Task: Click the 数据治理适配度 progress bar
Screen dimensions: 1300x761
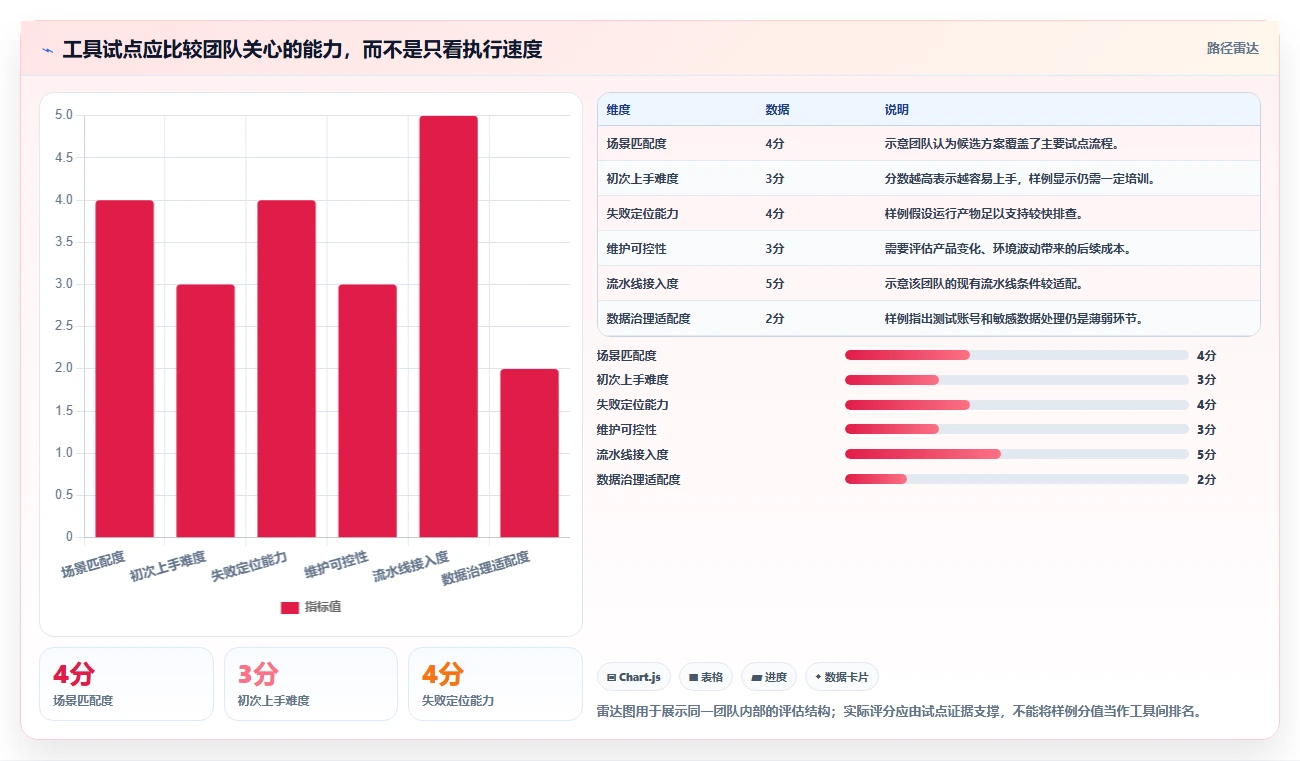Action: pos(1017,479)
